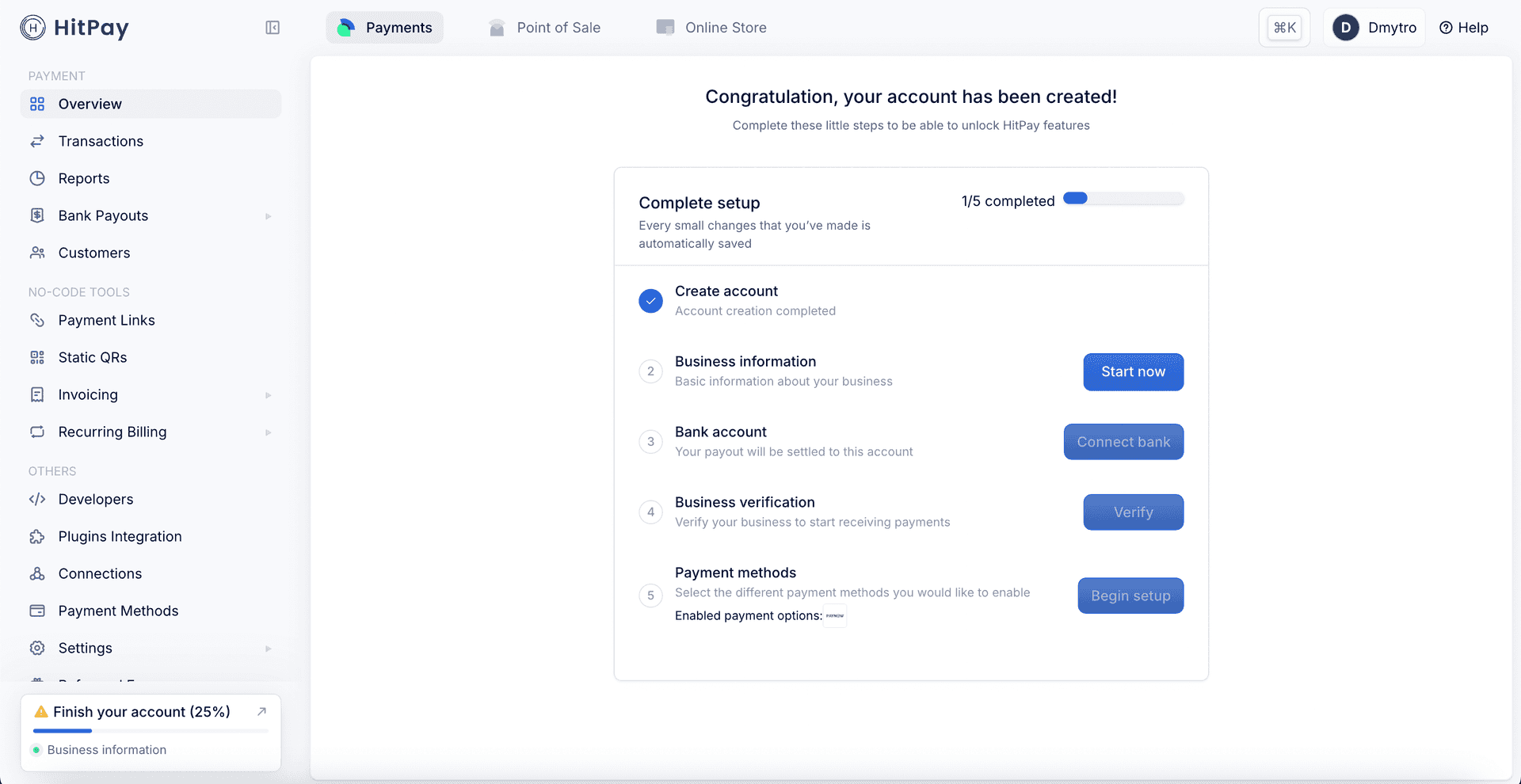Select the Payment Methods card icon
The image size is (1521, 784).
[37, 611]
